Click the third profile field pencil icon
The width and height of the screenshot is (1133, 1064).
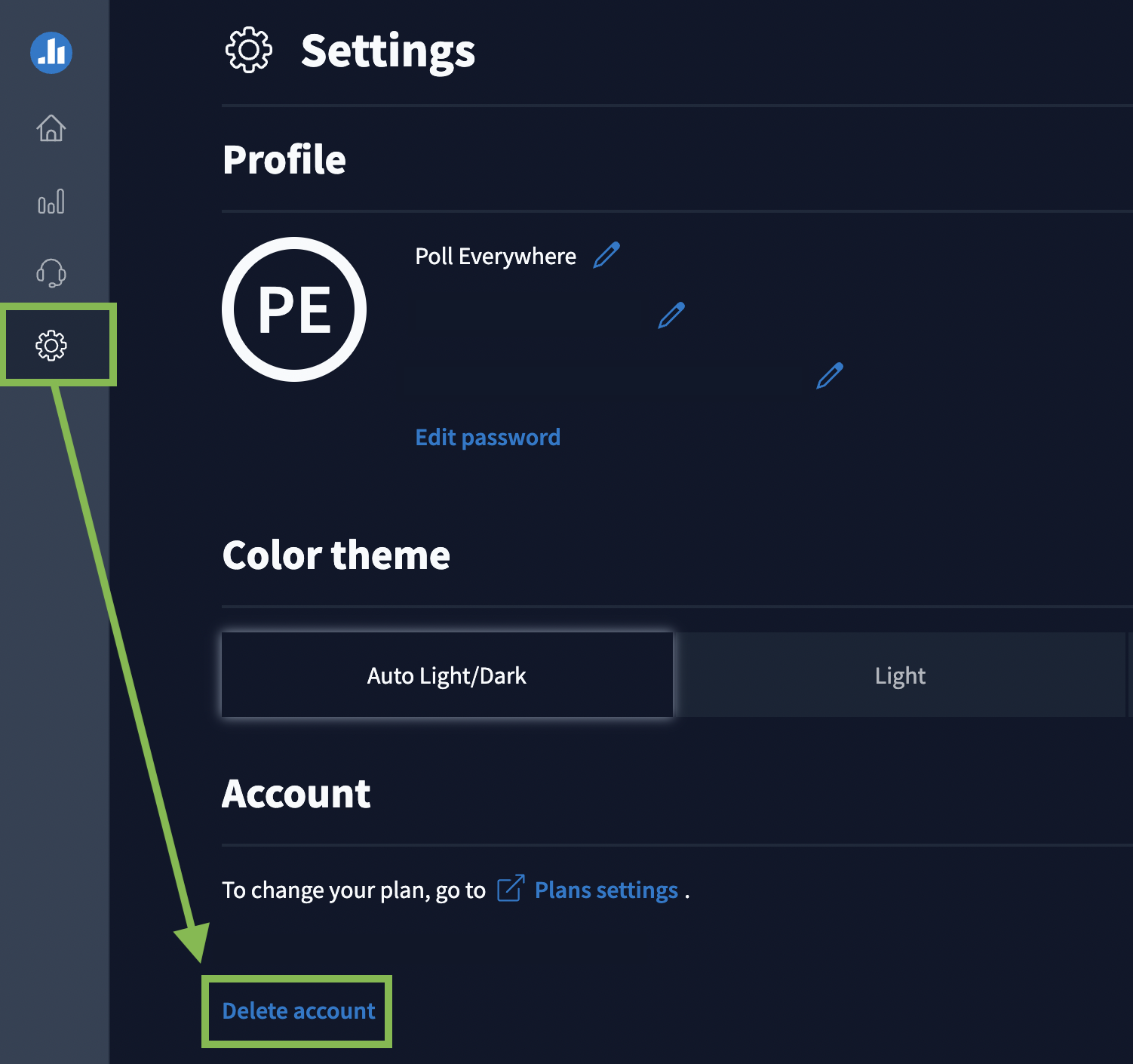tap(830, 376)
